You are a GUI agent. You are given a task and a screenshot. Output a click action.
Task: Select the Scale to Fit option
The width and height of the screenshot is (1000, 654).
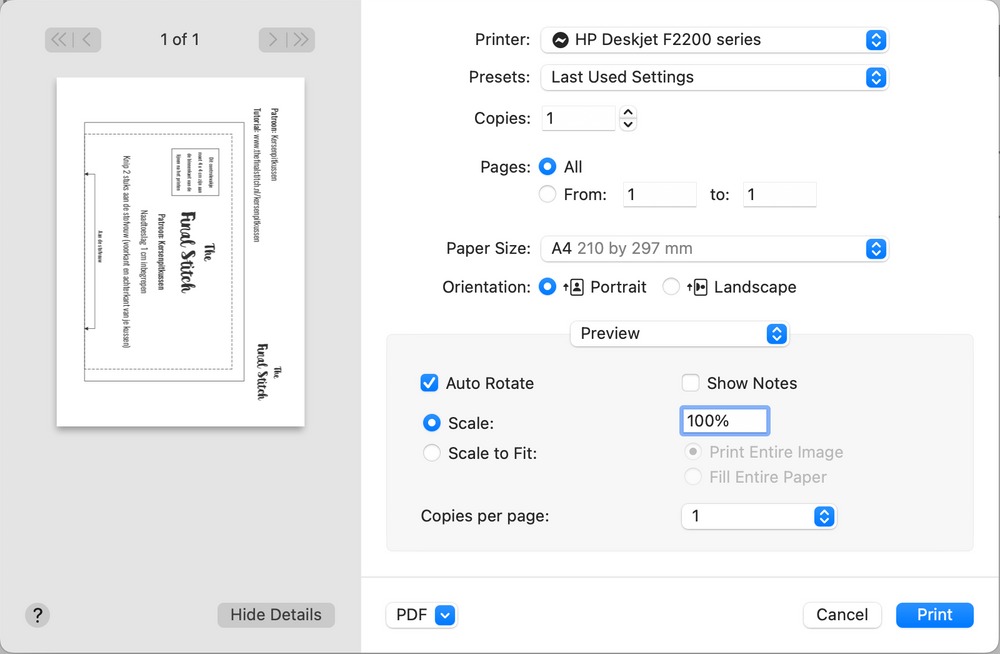(x=432, y=453)
